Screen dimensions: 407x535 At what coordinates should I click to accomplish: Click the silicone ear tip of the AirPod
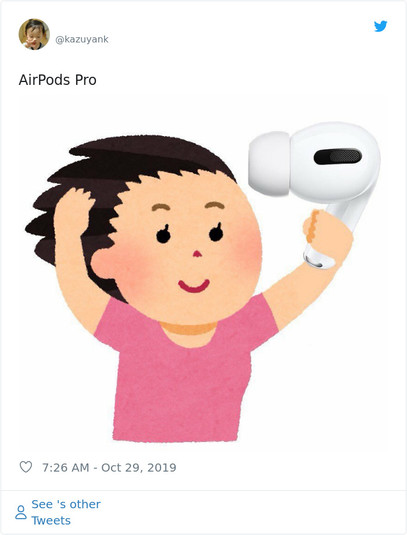click(269, 164)
